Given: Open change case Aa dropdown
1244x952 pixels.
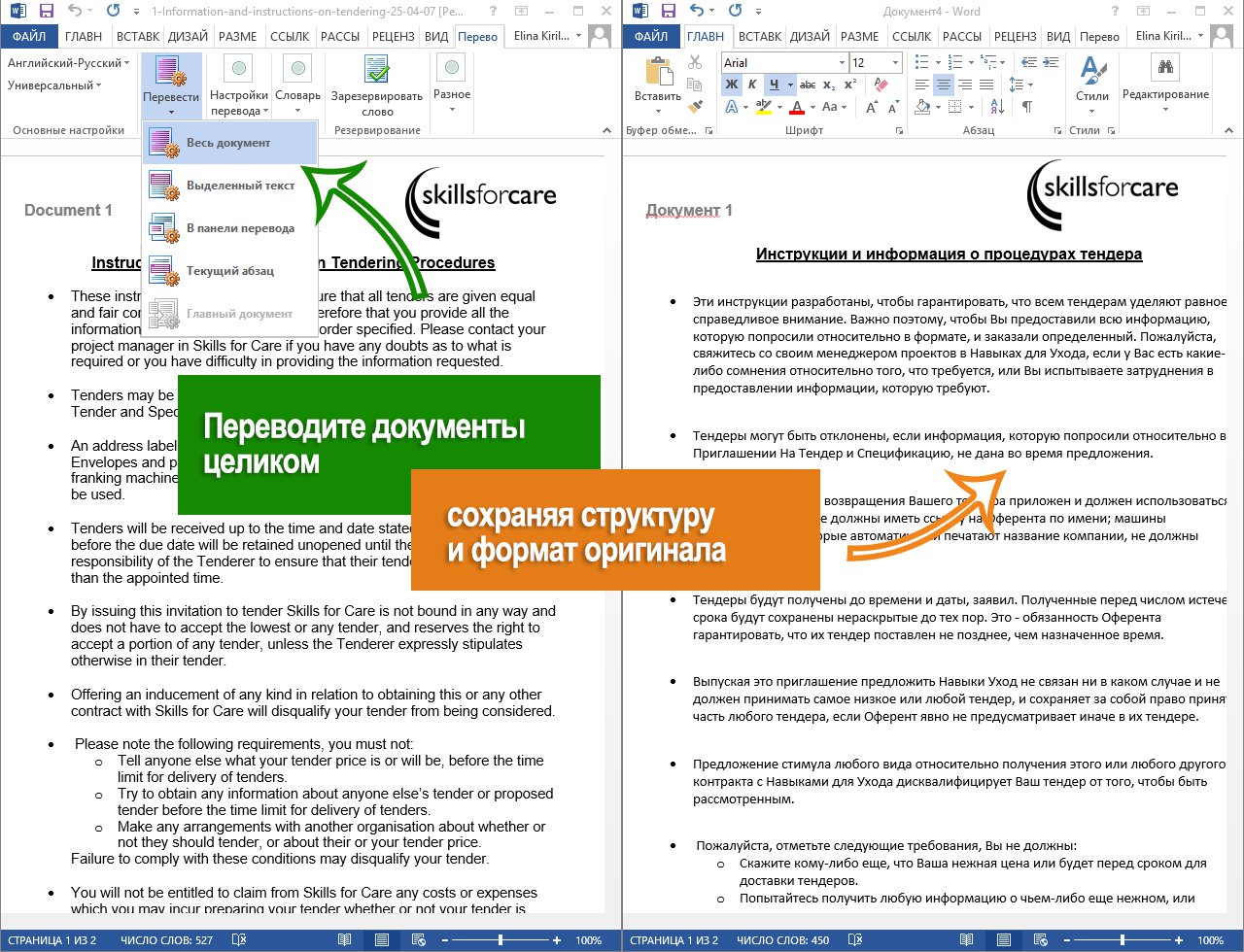Looking at the screenshot, I should 833,107.
